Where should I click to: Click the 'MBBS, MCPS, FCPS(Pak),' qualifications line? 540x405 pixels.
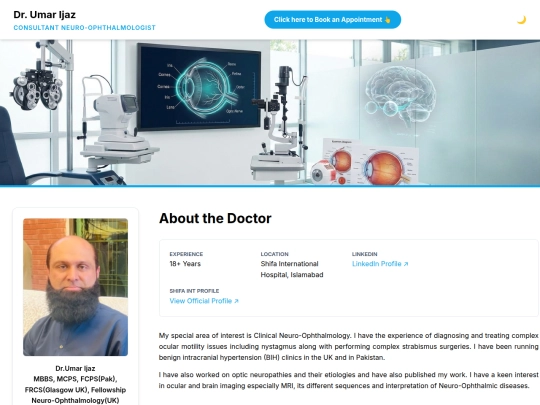point(75,379)
